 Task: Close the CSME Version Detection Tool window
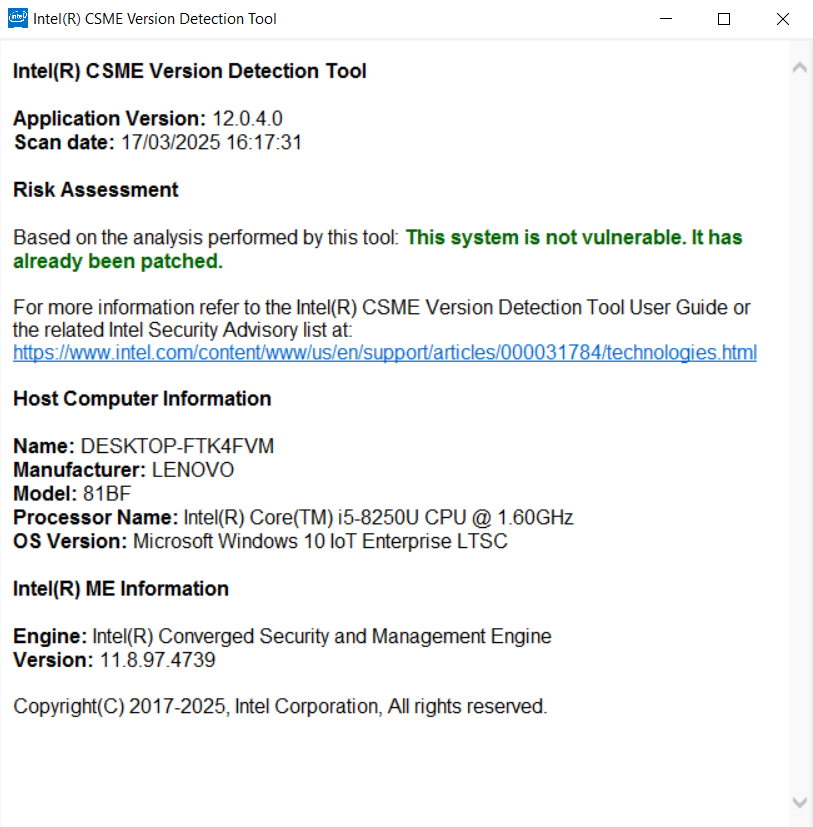point(783,19)
